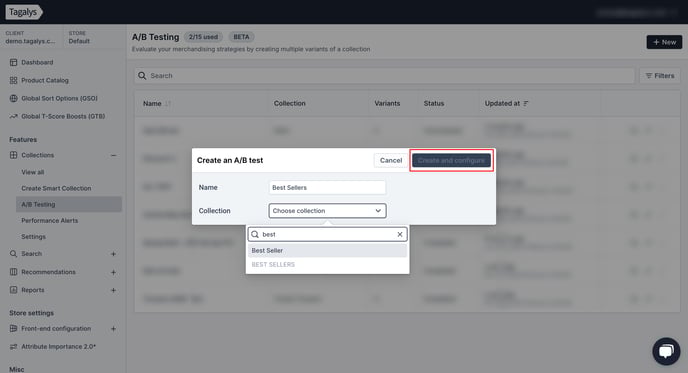Open Settings under Collections
Viewport: 688px width, 373px height.
33,237
